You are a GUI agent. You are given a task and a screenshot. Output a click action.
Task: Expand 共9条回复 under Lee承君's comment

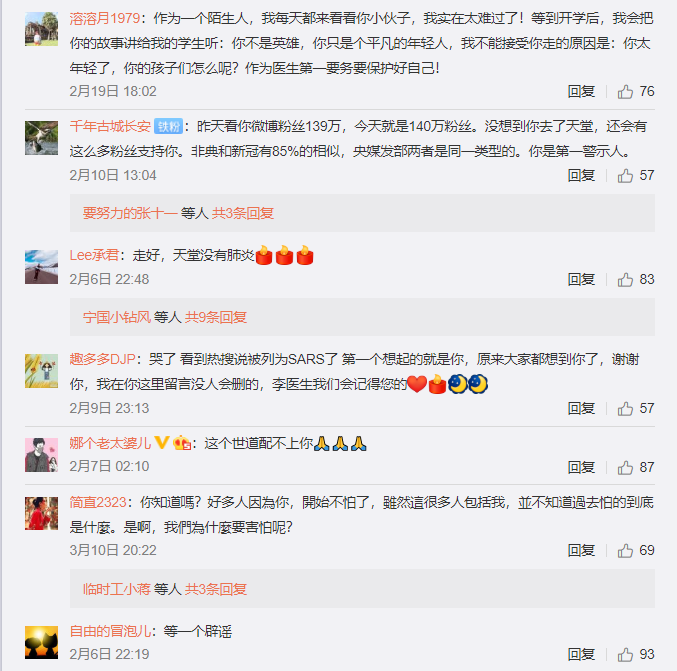(215, 317)
